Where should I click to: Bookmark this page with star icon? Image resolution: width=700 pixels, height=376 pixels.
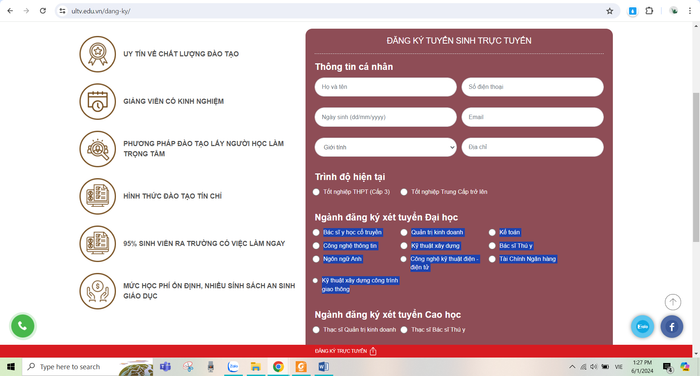[609, 11]
